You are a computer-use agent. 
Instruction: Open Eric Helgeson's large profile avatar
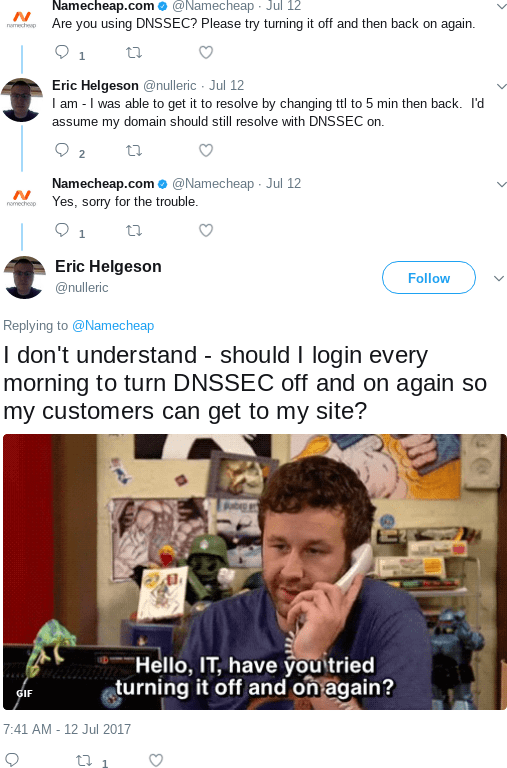tap(24, 277)
